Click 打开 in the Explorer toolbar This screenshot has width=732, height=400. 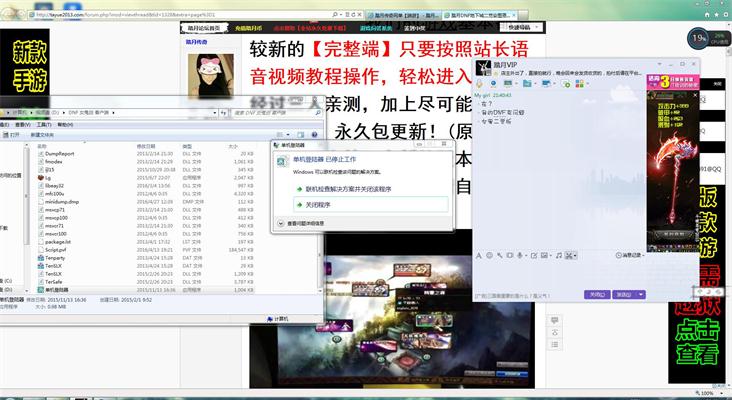[x=12, y=135]
